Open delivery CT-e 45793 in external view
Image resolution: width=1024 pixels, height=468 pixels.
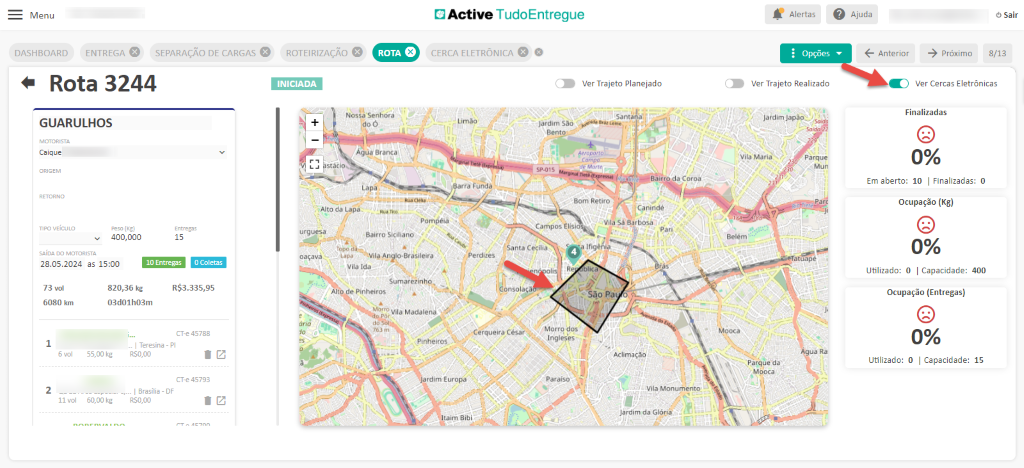pyautogui.click(x=221, y=400)
